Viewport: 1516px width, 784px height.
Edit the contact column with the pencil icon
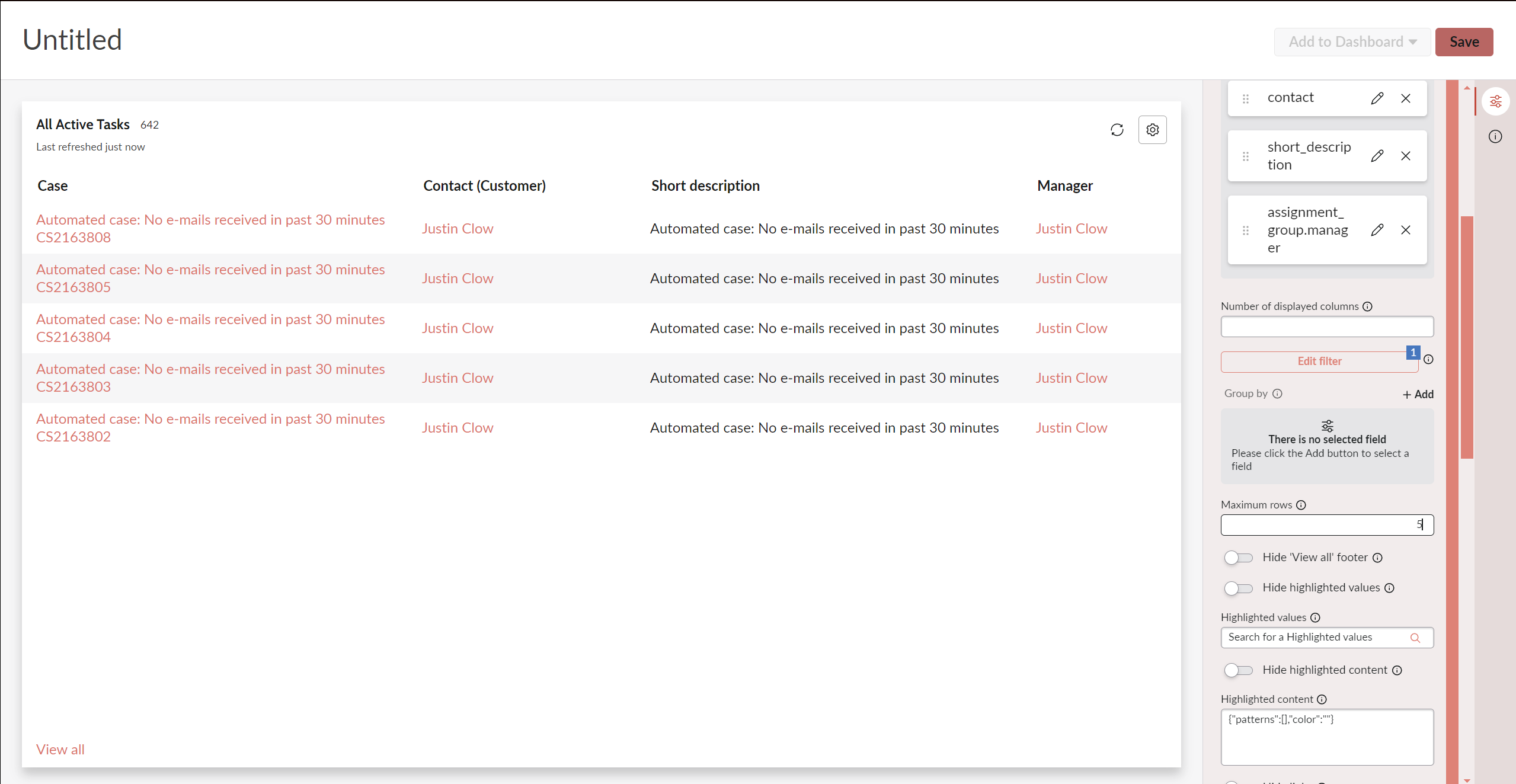[1377, 98]
